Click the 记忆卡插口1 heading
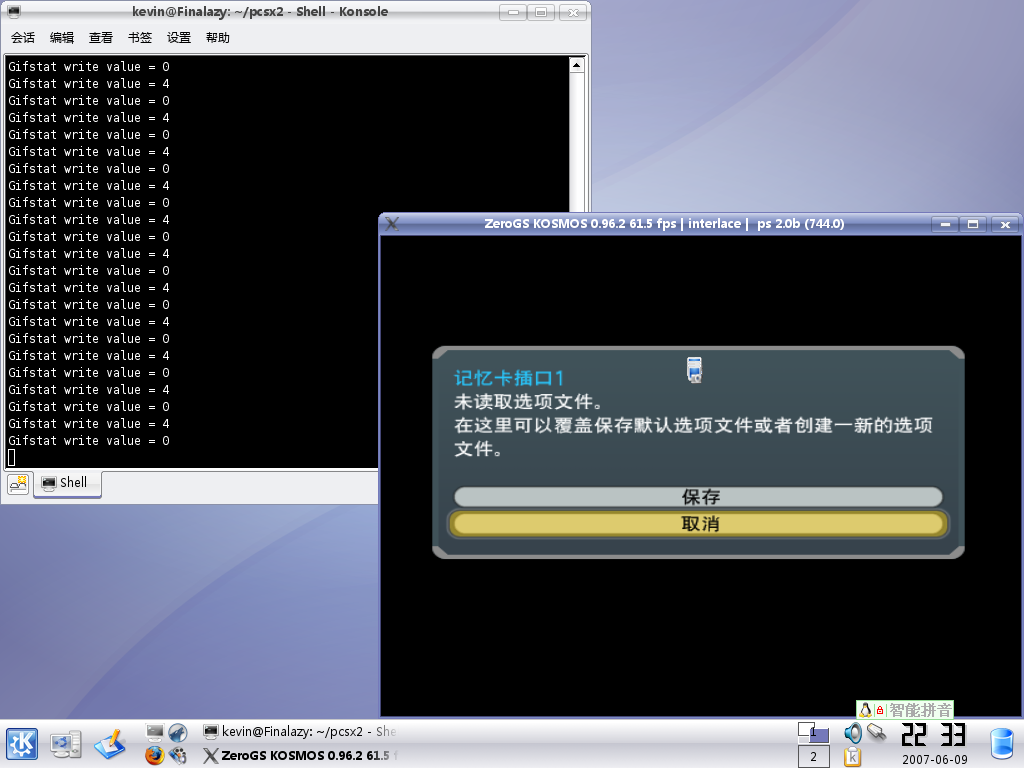Image resolution: width=1024 pixels, height=768 pixels. pyautogui.click(x=509, y=378)
